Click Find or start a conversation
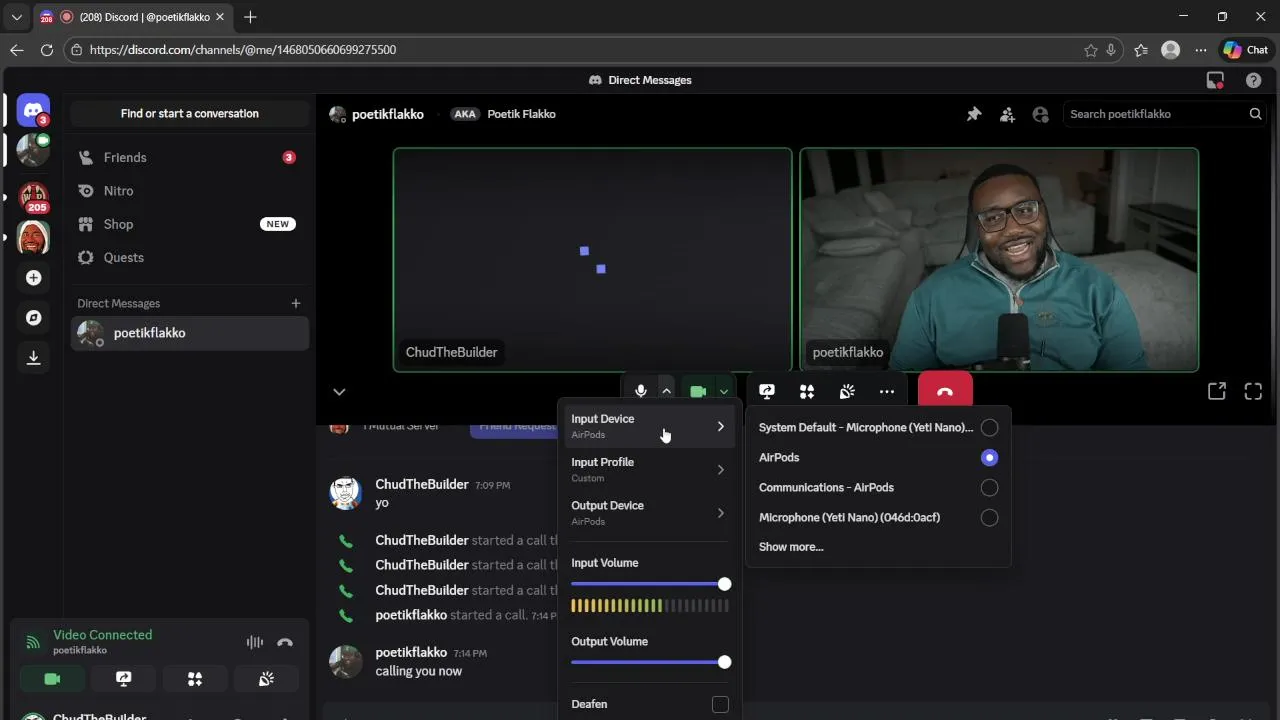Image resolution: width=1280 pixels, height=720 pixels. coord(190,113)
